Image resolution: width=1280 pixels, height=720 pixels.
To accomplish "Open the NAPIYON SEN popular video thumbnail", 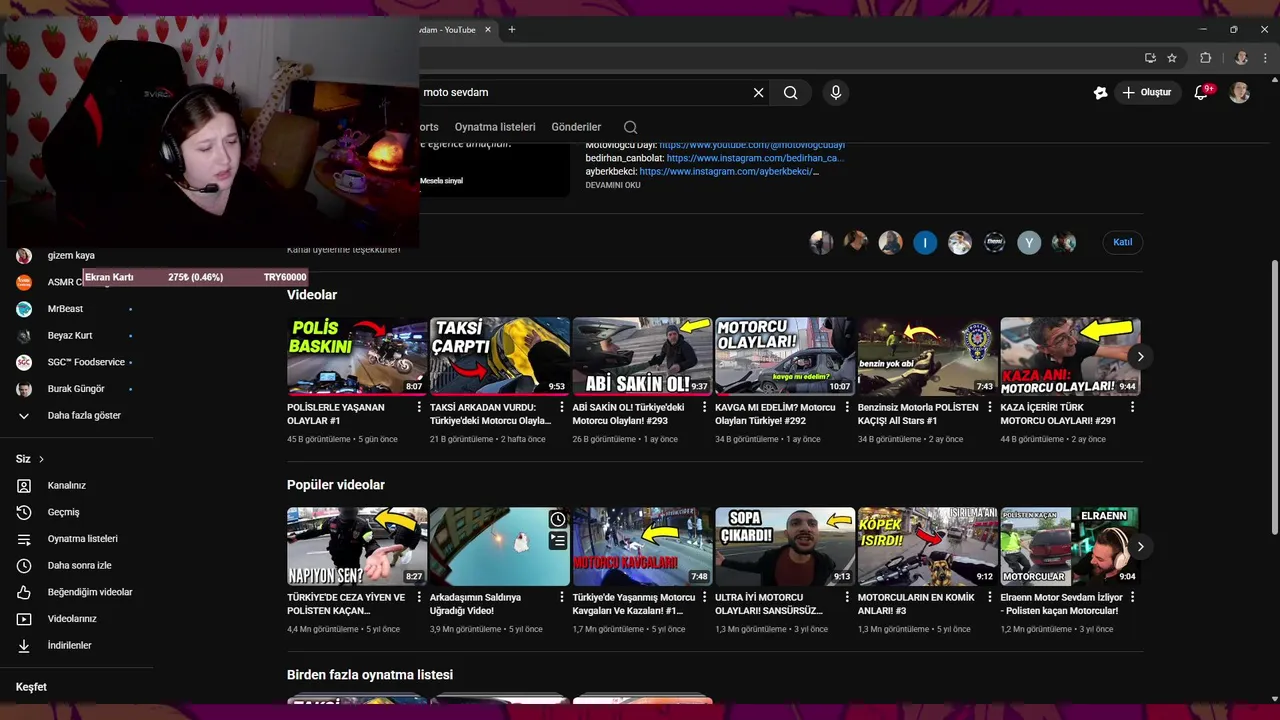I will pos(357,546).
